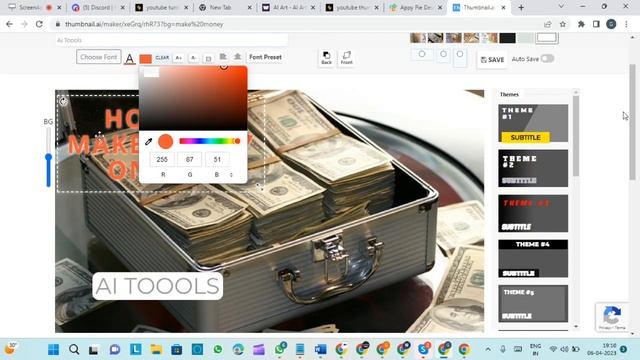Choose the first image background thumbnail
The height and width of the screenshot is (360, 640).
[418, 38]
